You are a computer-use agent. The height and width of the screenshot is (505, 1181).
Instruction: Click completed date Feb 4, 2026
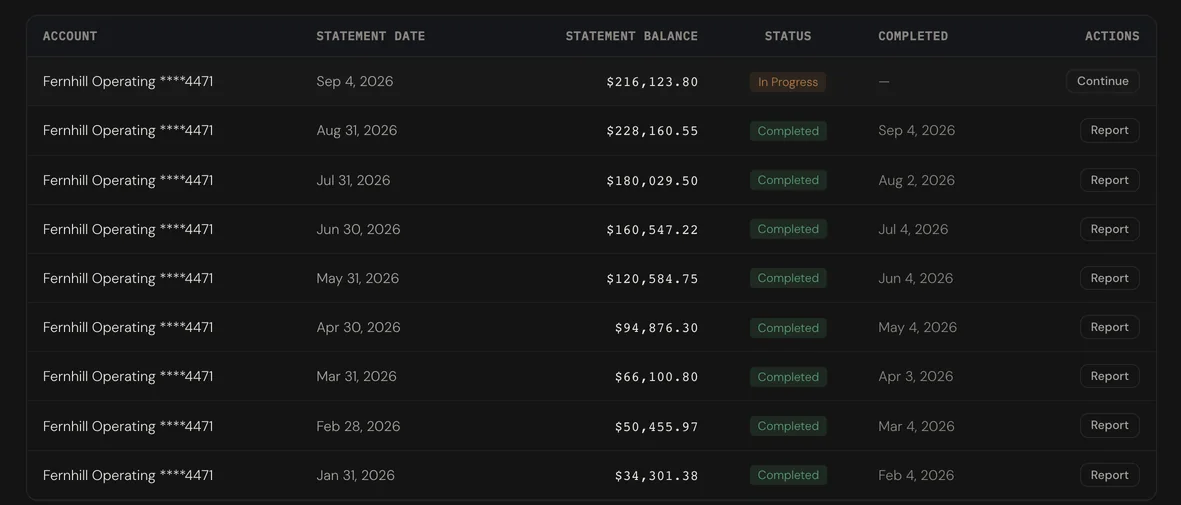click(x=916, y=475)
